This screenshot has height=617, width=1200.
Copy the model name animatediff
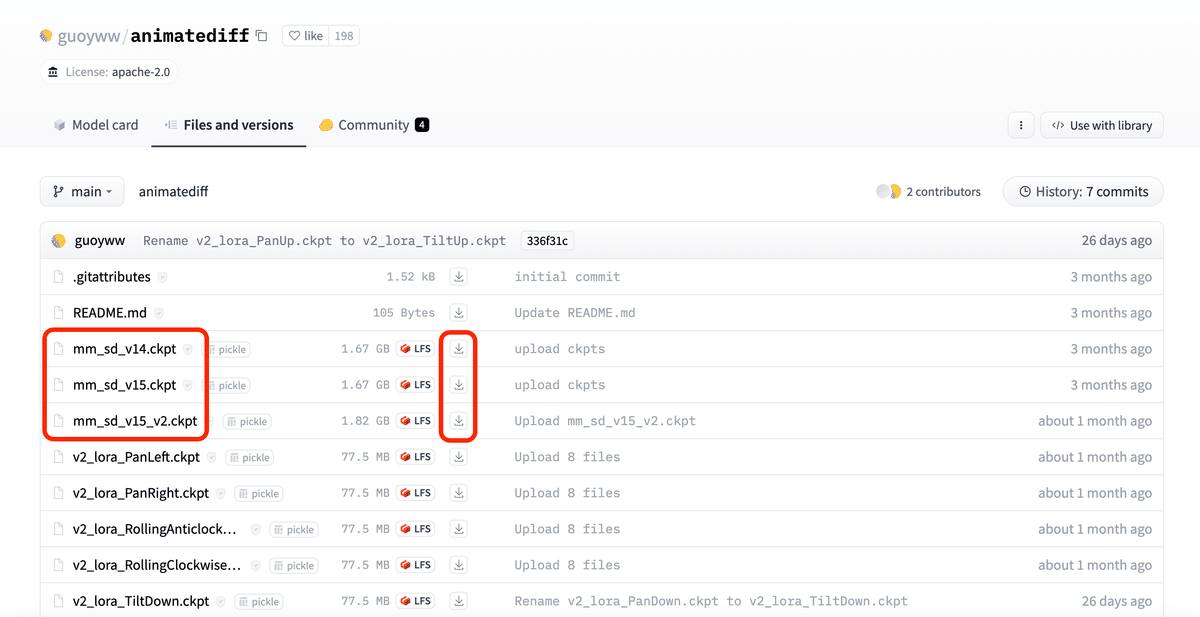tap(262, 36)
